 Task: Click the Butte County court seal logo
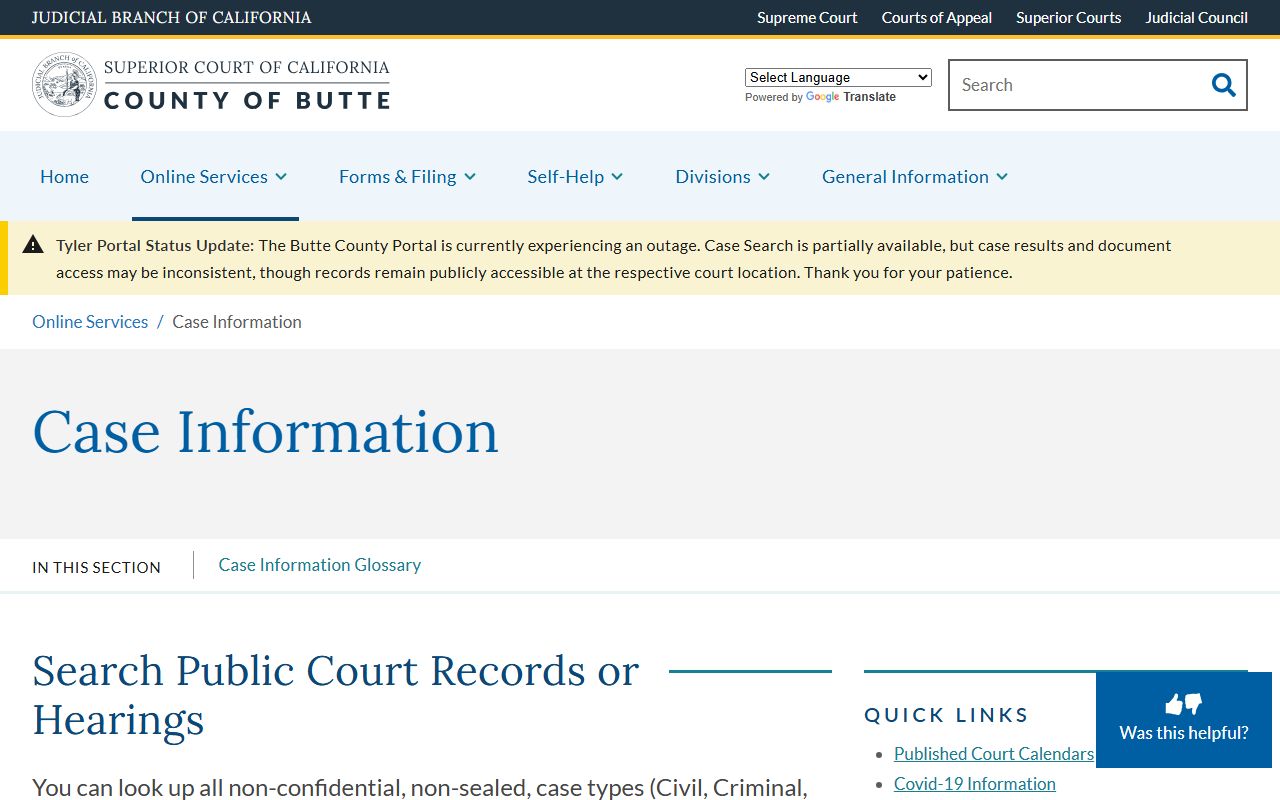point(65,85)
